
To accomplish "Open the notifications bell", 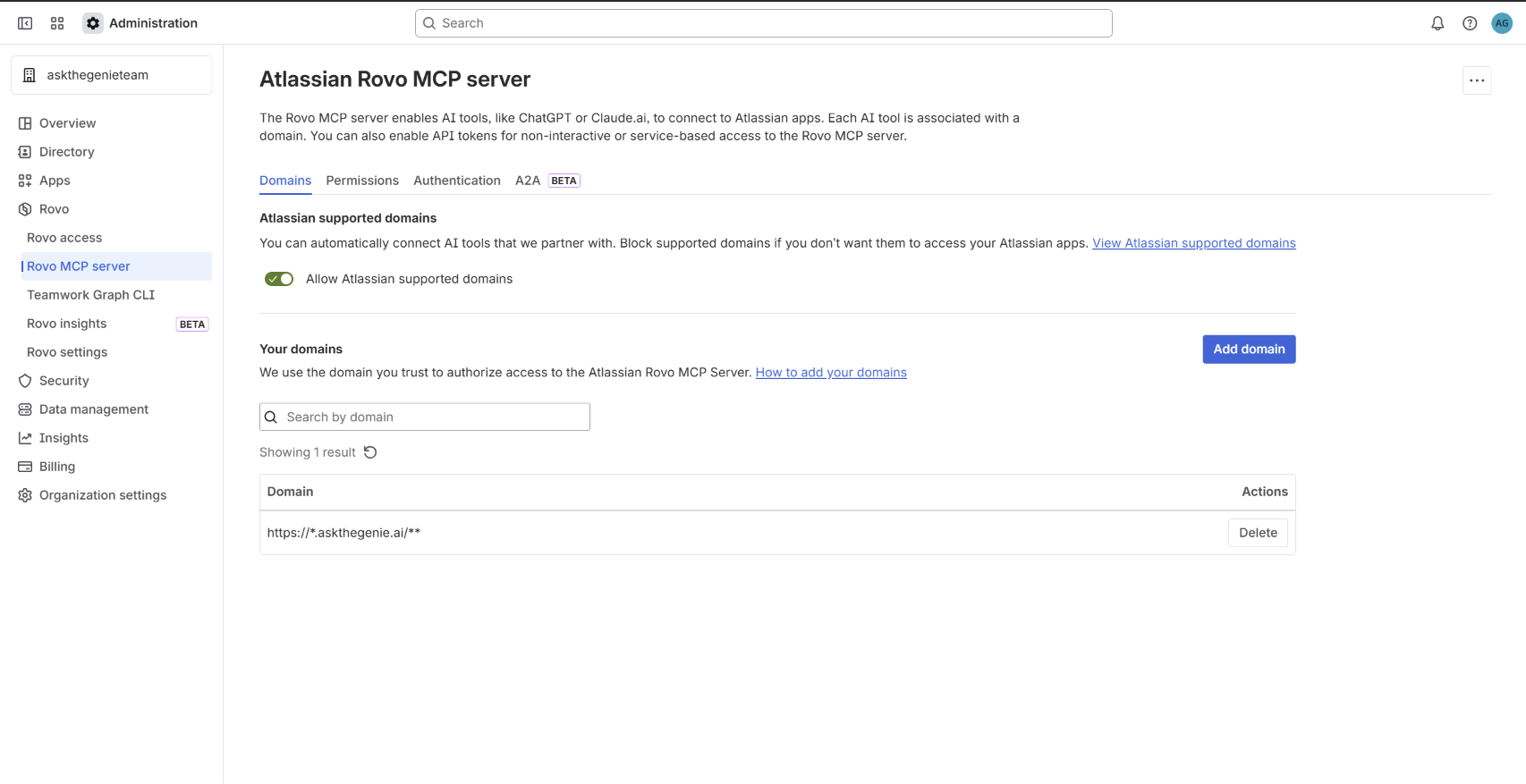I will tap(1437, 23).
